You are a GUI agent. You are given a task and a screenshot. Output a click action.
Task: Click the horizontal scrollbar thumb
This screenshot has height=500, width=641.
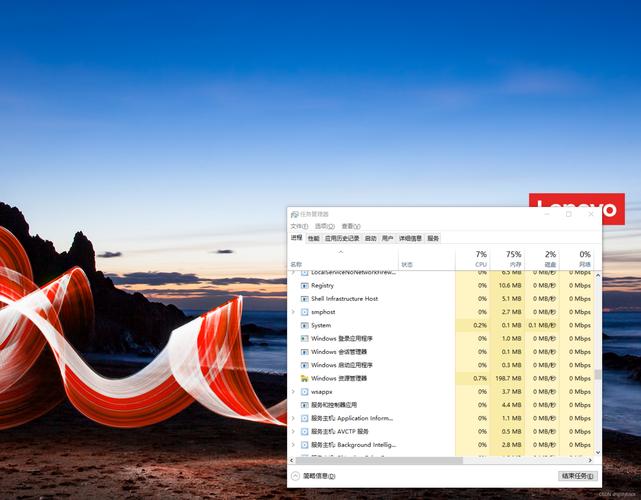[x=379, y=460]
